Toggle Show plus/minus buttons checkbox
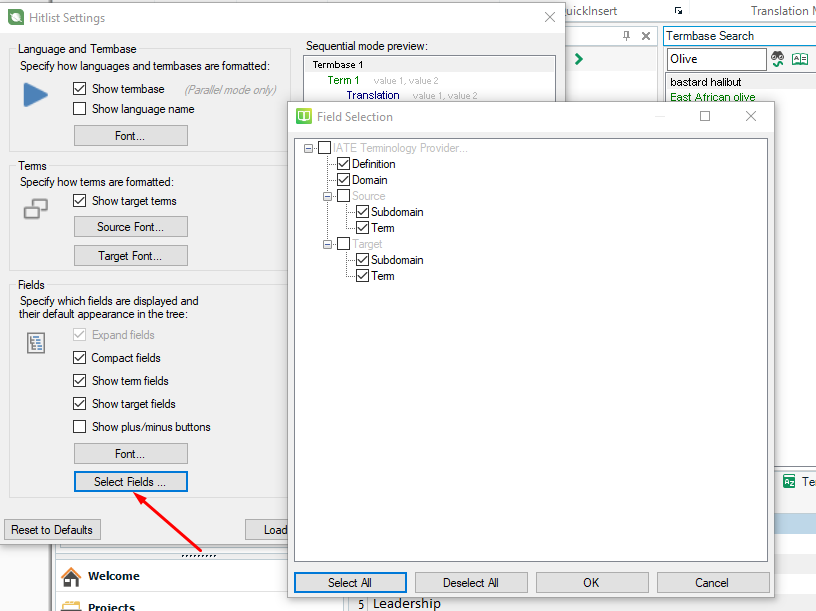 (x=80, y=427)
